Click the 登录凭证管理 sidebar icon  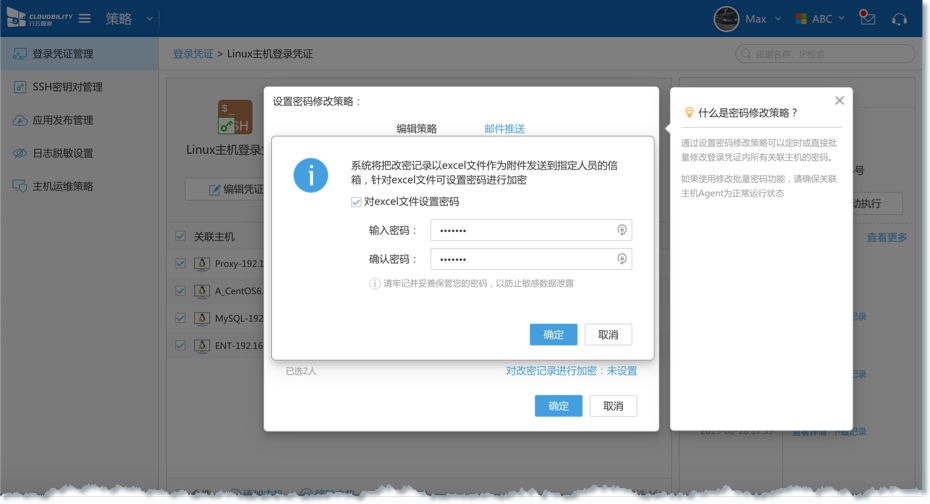pyautogui.click(x=20, y=54)
